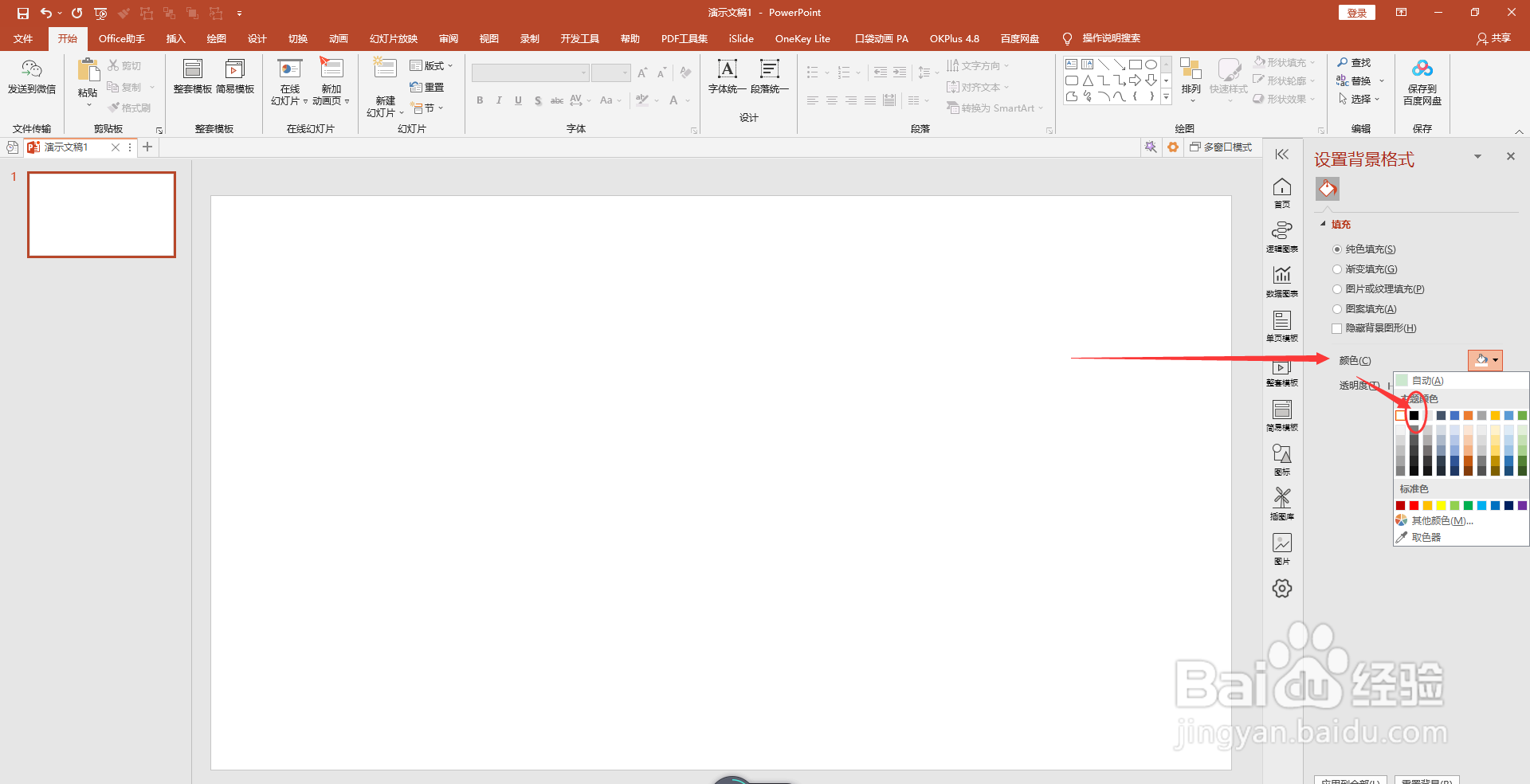Select 渐变填充 radio button

(1337, 269)
